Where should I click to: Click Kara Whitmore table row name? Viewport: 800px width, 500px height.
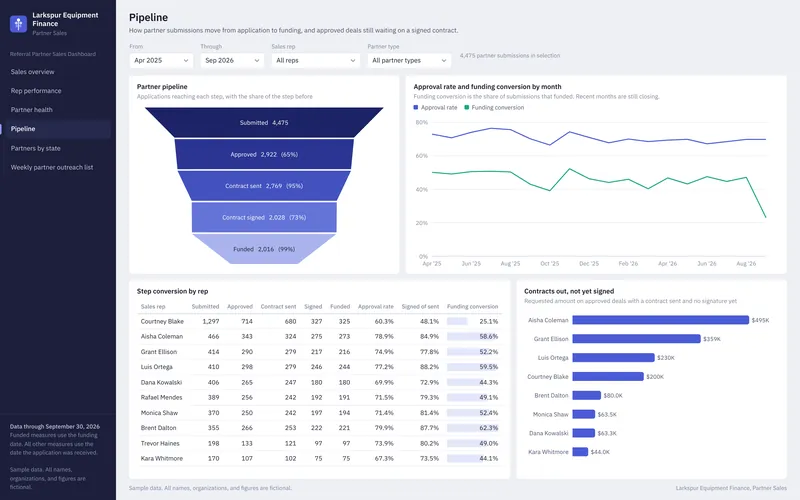(x=162, y=458)
